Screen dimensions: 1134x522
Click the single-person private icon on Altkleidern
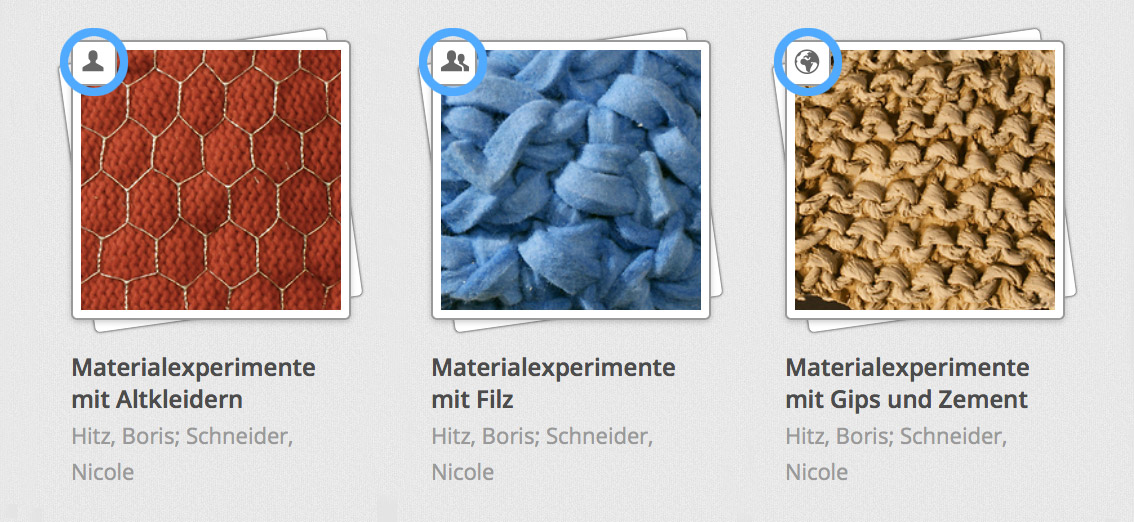pyautogui.click(x=93, y=62)
